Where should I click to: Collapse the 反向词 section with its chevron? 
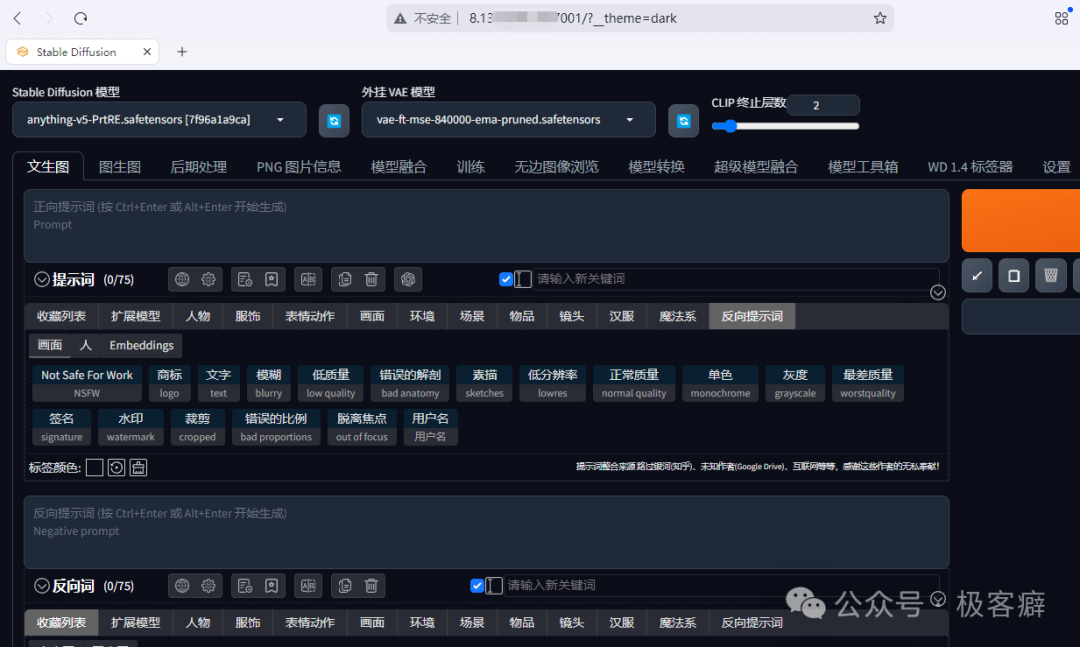click(42, 586)
